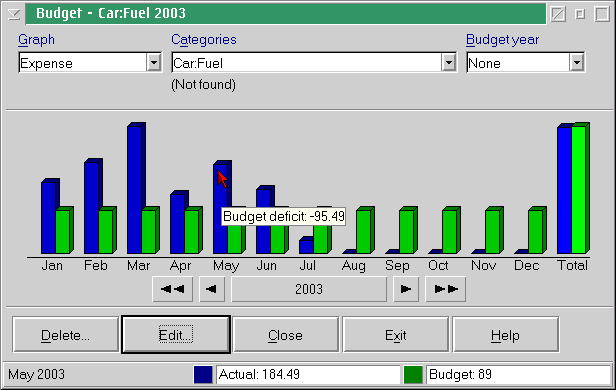
Task: Click the Budget year label
Action: (502, 40)
